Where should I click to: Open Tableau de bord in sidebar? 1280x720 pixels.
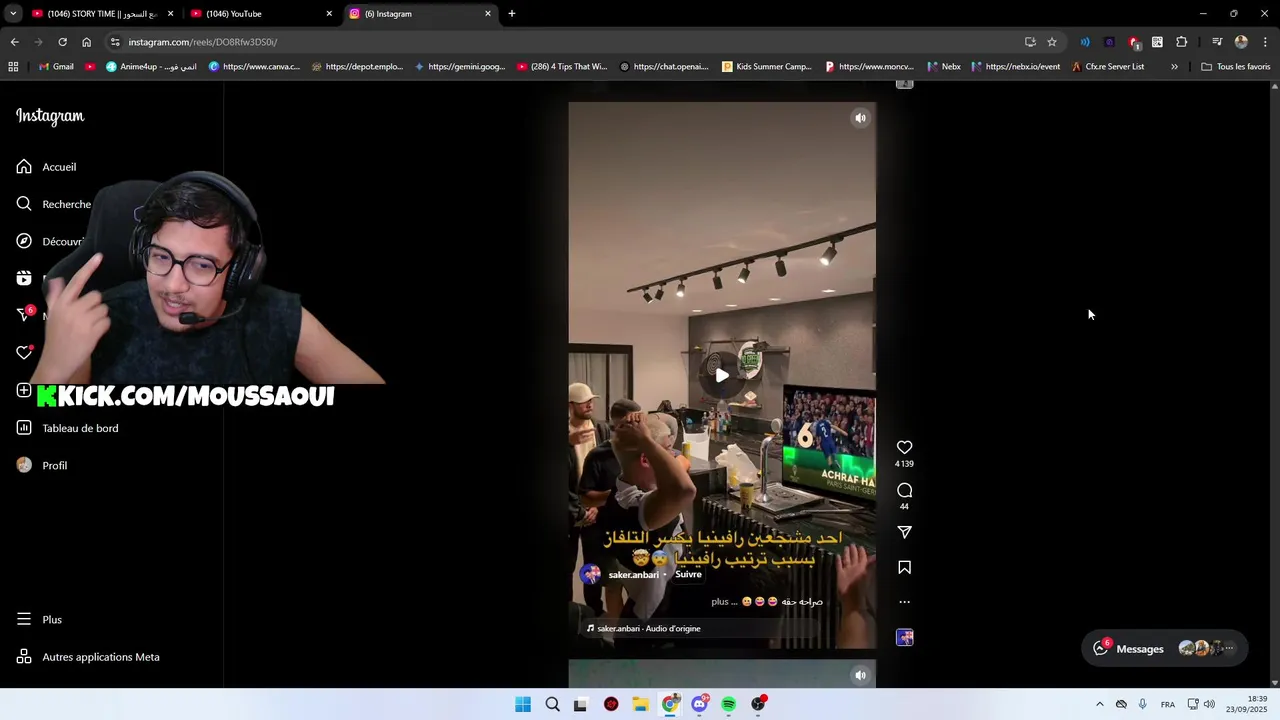(x=67, y=428)
